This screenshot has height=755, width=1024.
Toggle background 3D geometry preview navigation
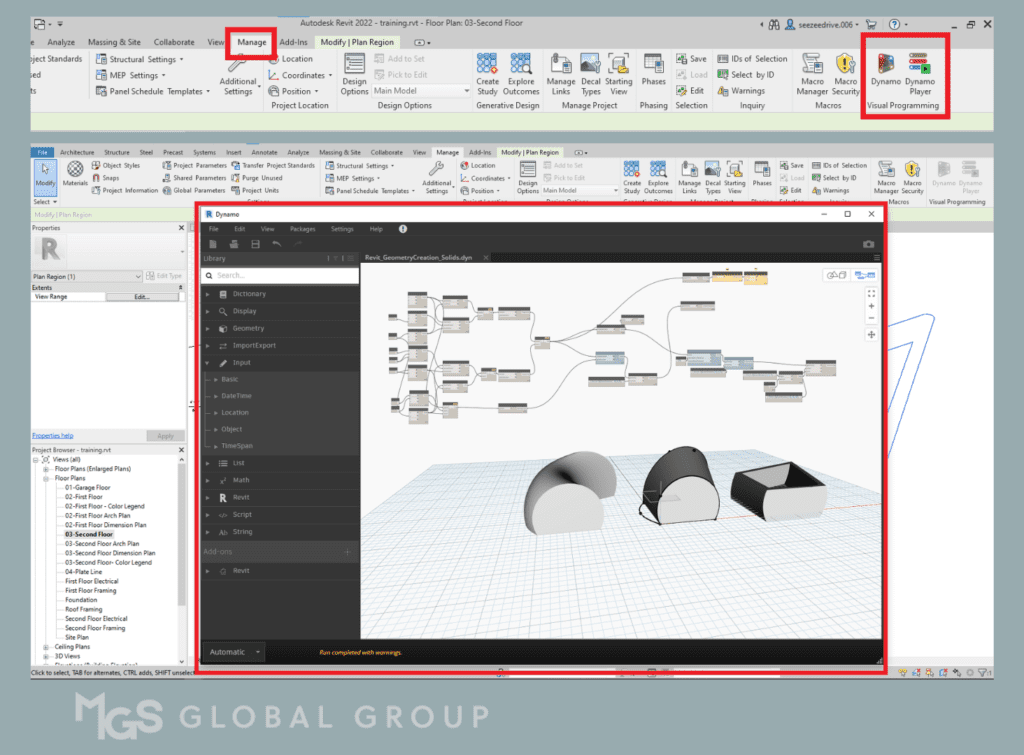(836, 275)
